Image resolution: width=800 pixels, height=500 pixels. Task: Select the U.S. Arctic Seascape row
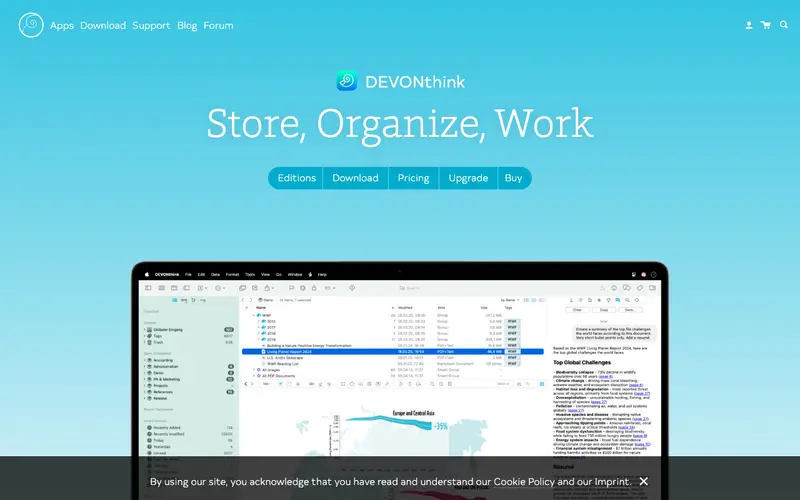tap(392, 358)
